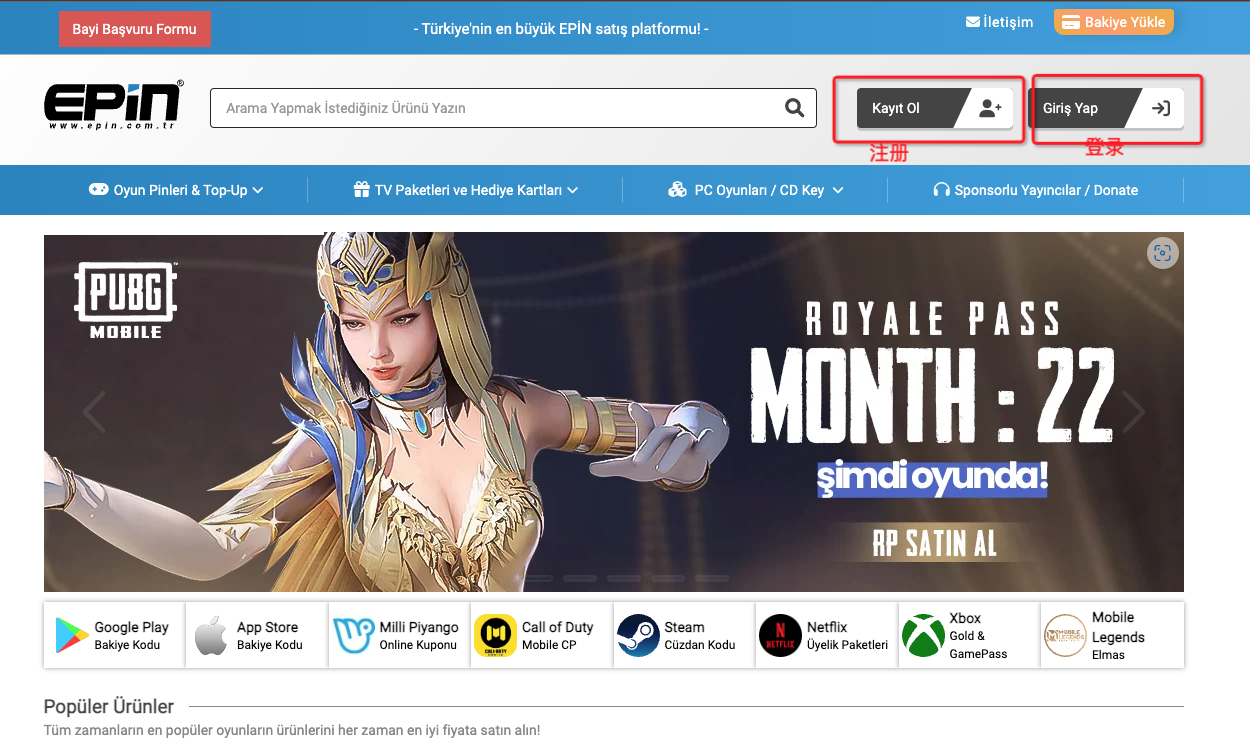Click the Popüler Ürünler heading

[109, 706]
